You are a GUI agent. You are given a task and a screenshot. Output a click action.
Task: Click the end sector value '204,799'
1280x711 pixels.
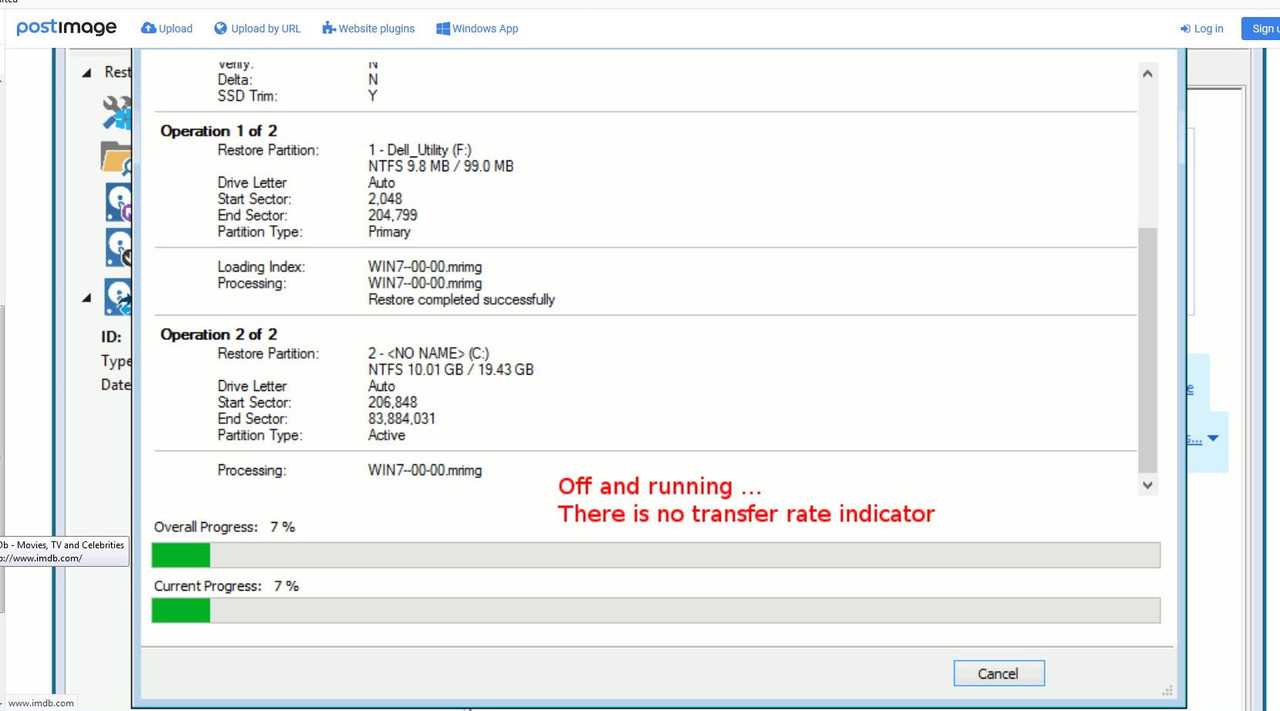pyautogui.click(x=392, y=215)
